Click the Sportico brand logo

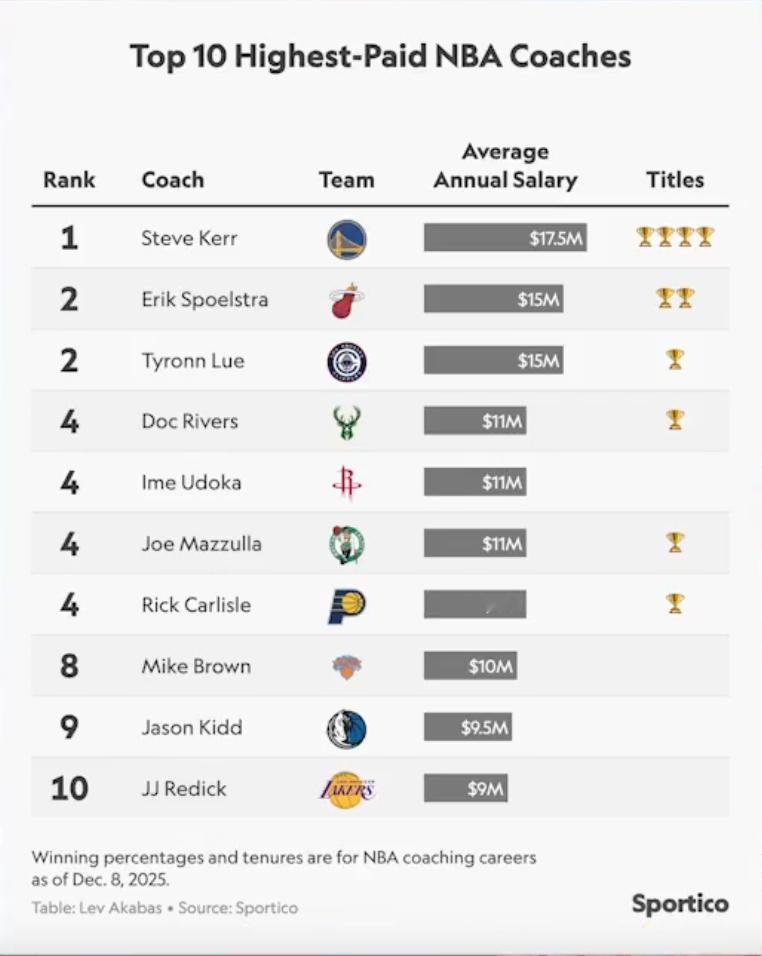(x=679, y=903)
